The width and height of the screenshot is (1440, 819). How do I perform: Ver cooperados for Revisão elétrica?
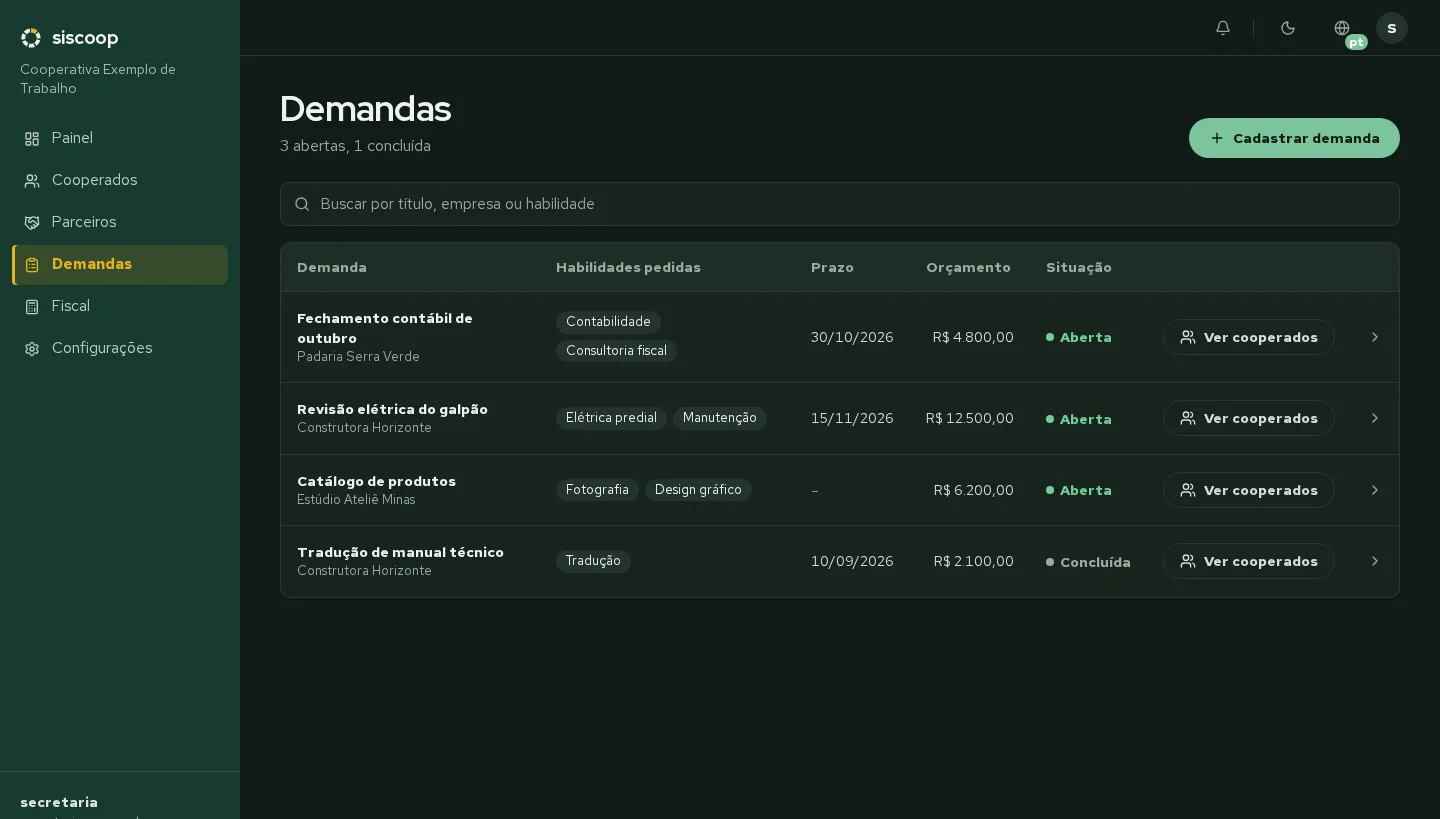(x=1249, y=418)
